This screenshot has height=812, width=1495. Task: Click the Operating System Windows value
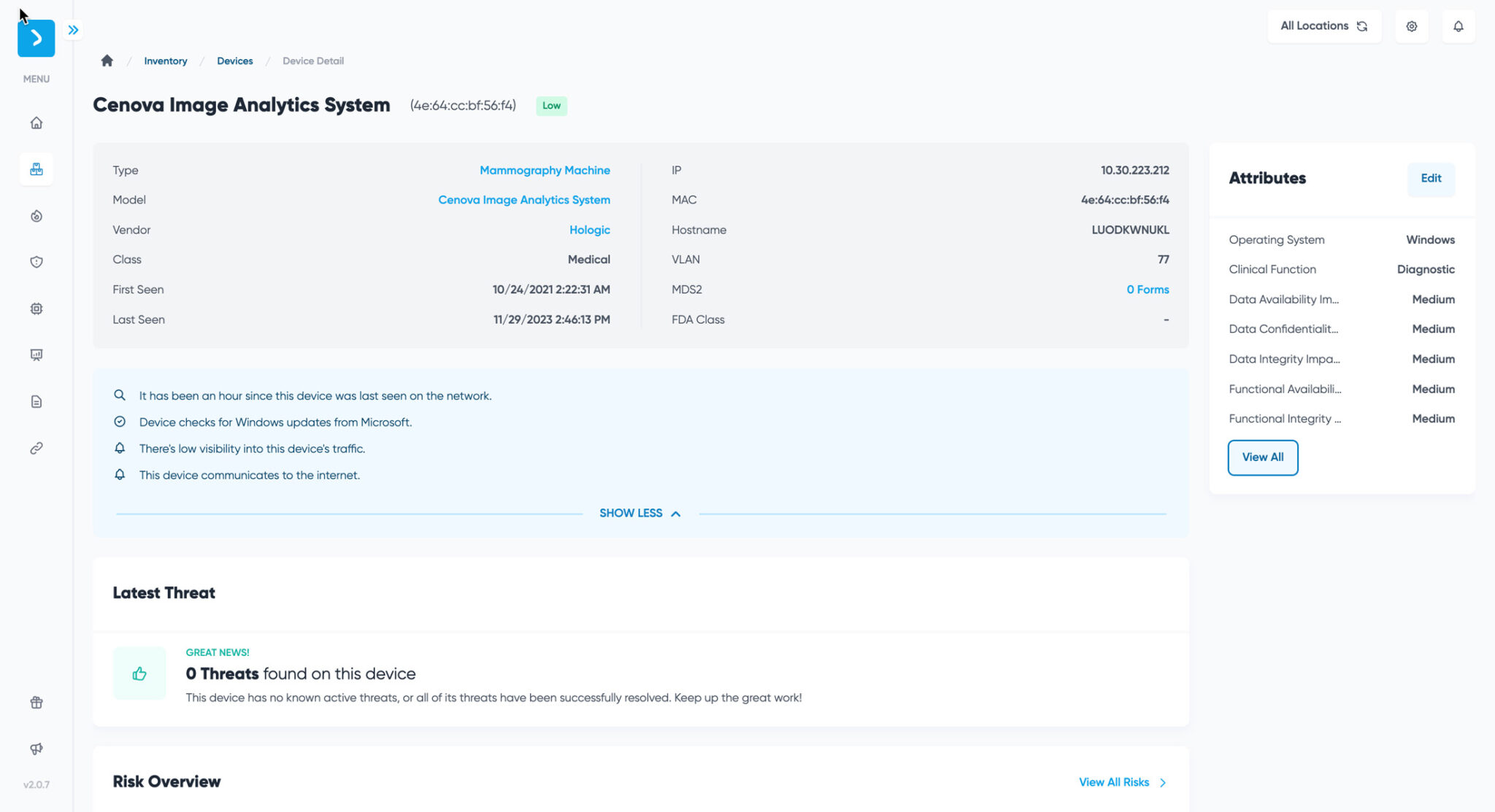pos(1430,240)
